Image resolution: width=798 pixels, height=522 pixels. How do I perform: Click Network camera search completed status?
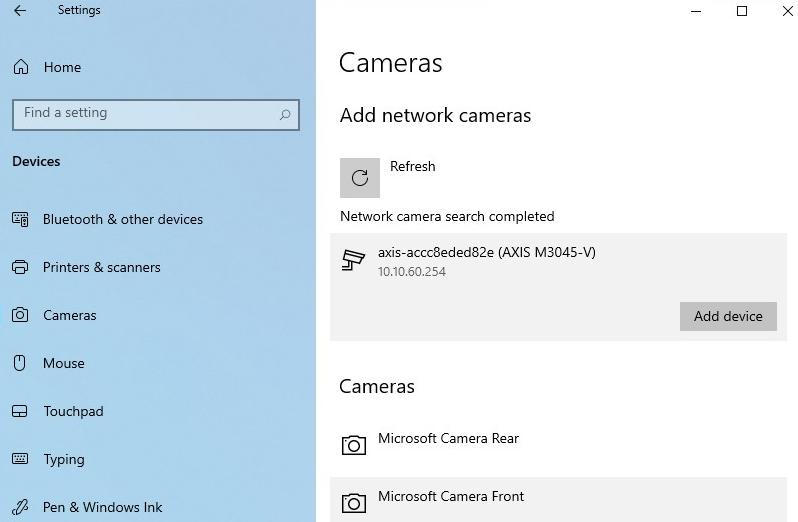click(x=447, y=216)
